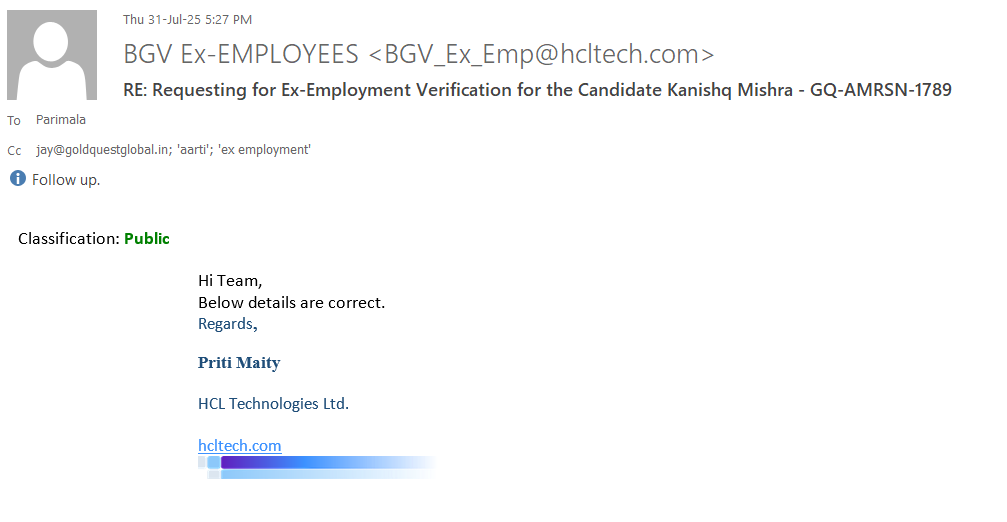
Task: Open the hcltech.com hyperlink
Action: click(239, 446)
